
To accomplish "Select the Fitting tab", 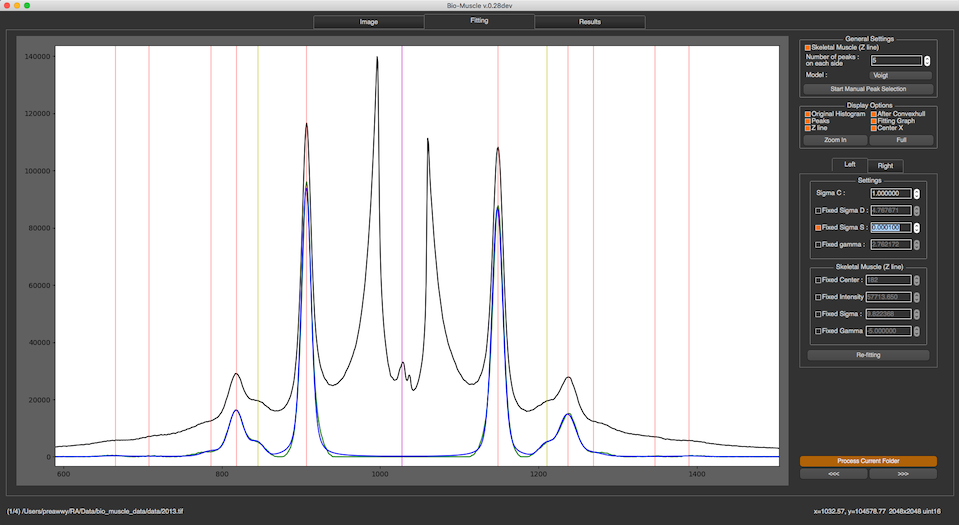I will [479, 21].
